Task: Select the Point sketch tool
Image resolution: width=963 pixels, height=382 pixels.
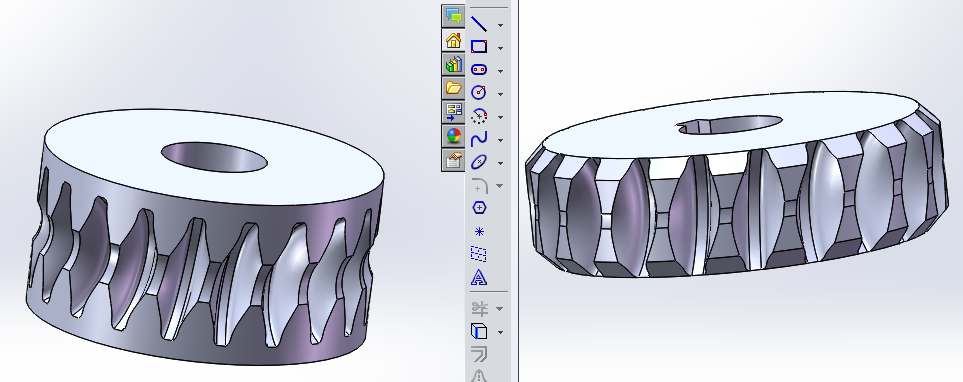Action: 479,232
